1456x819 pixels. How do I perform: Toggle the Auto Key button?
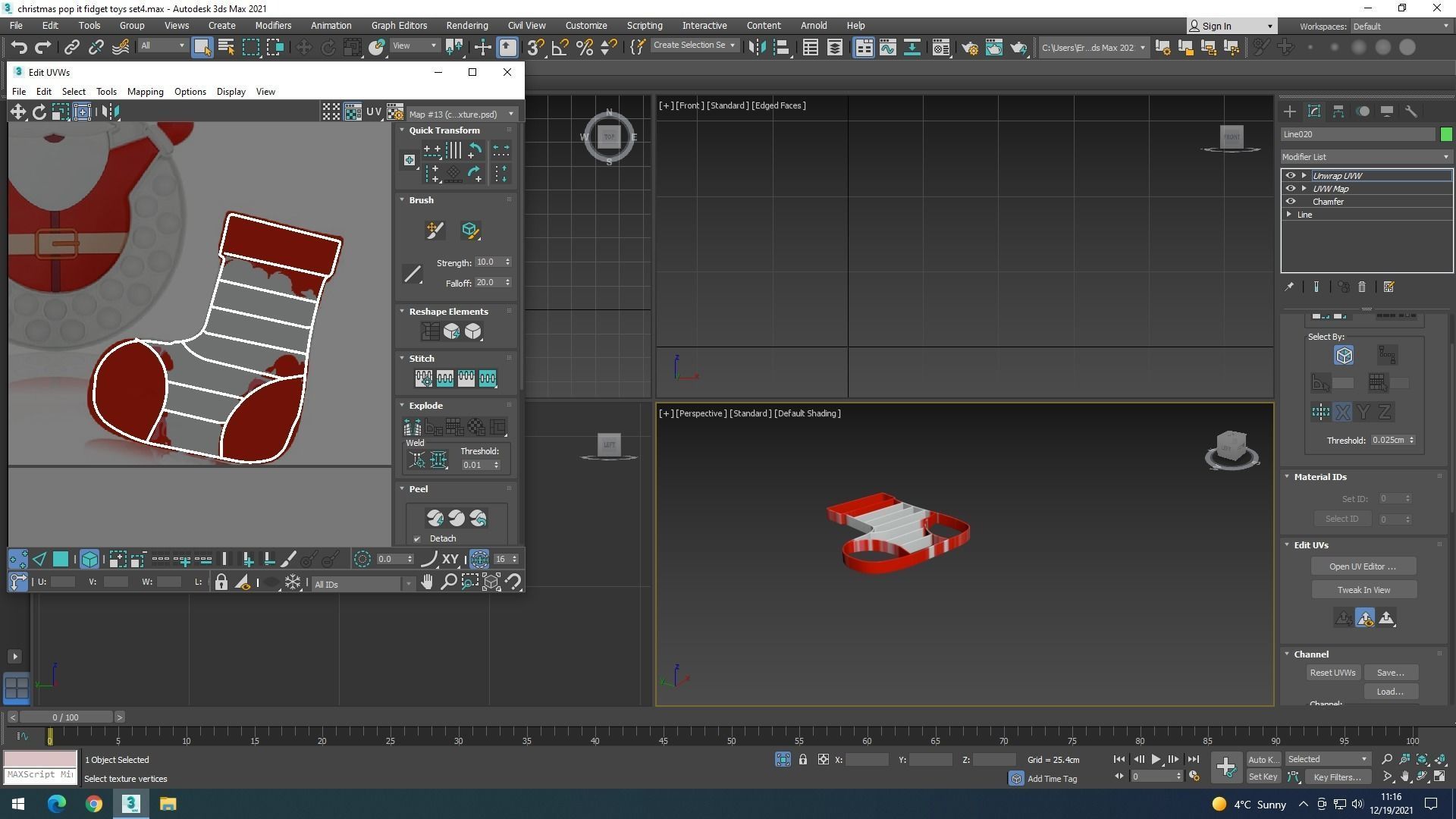1263,759
